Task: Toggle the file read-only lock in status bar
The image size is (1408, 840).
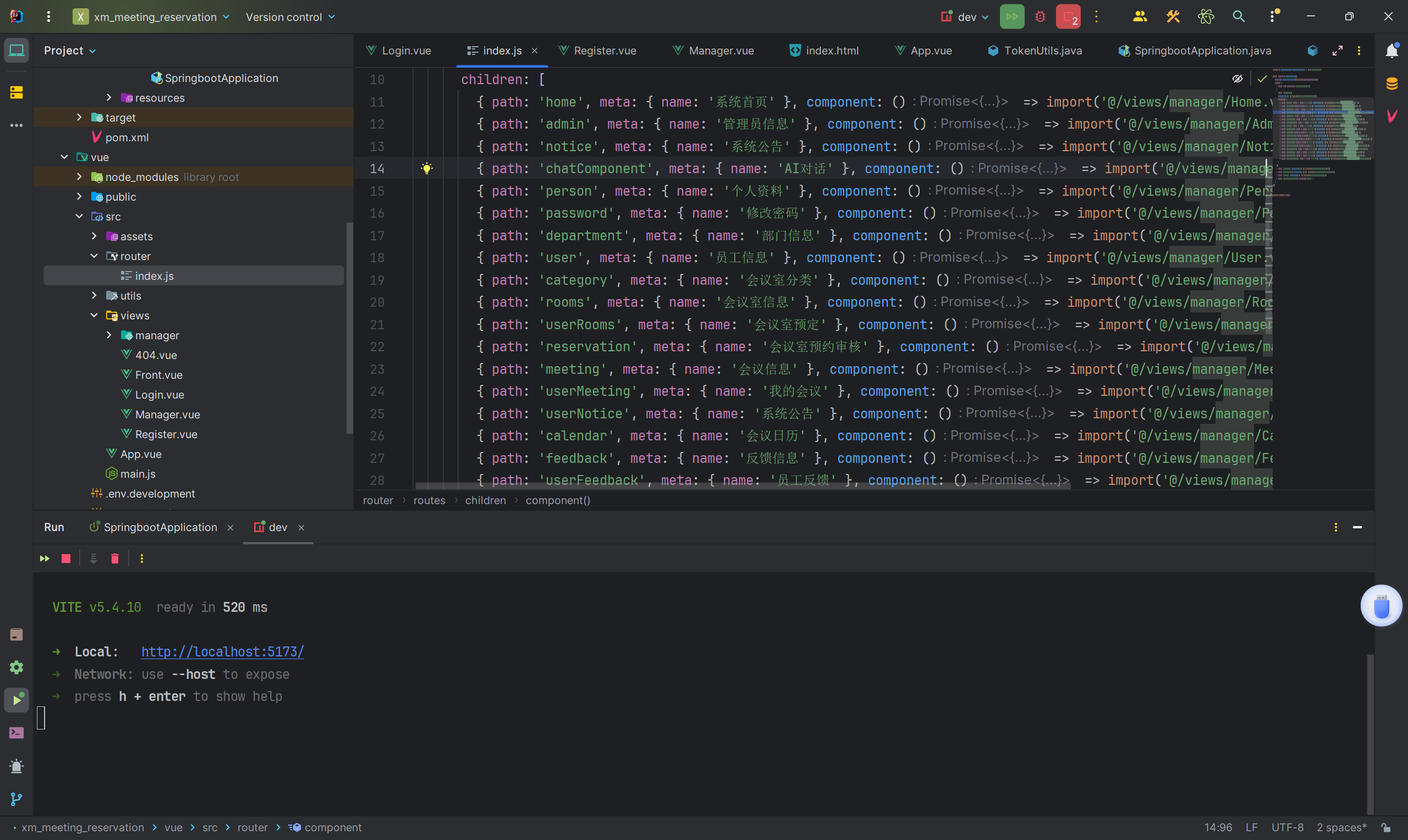Action: point(1386,827)
